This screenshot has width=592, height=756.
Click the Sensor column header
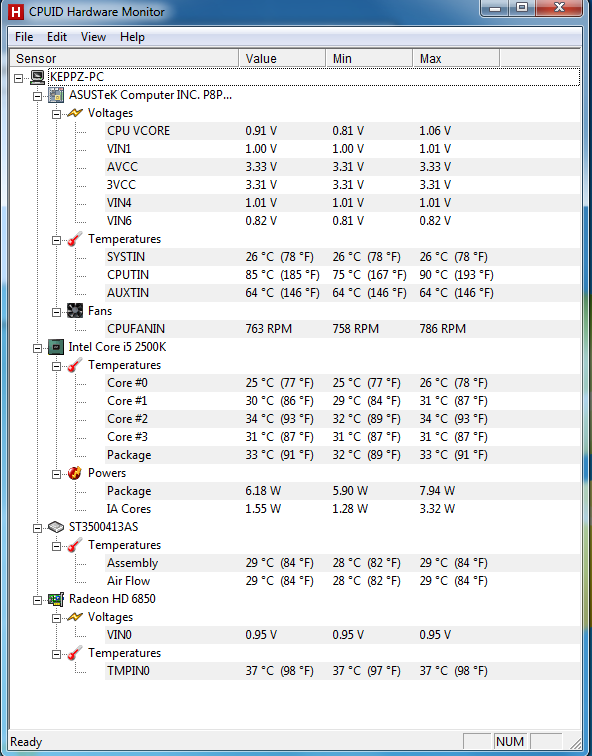tap(124, 58)
